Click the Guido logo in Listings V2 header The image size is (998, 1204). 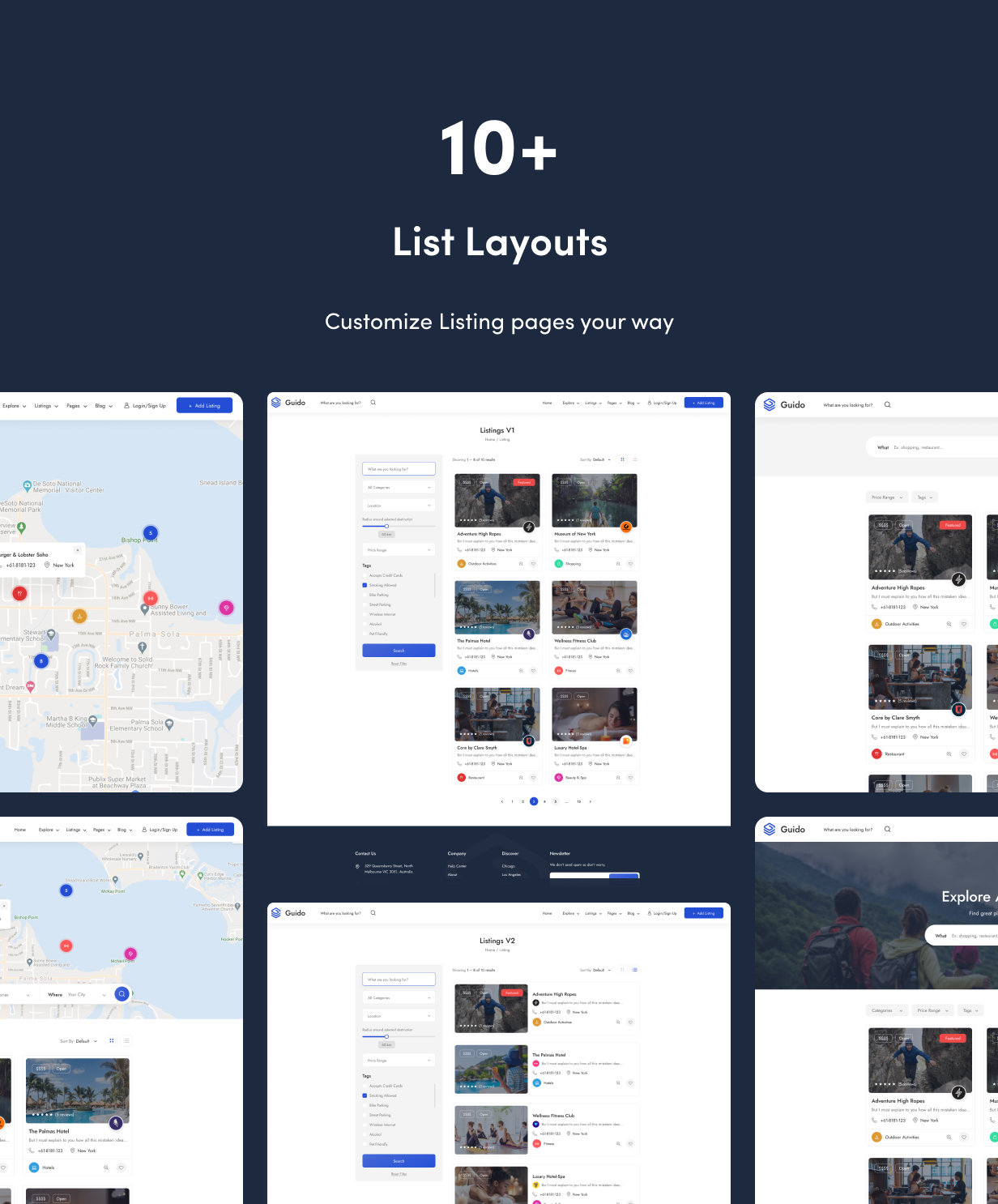tap(288, 913)
